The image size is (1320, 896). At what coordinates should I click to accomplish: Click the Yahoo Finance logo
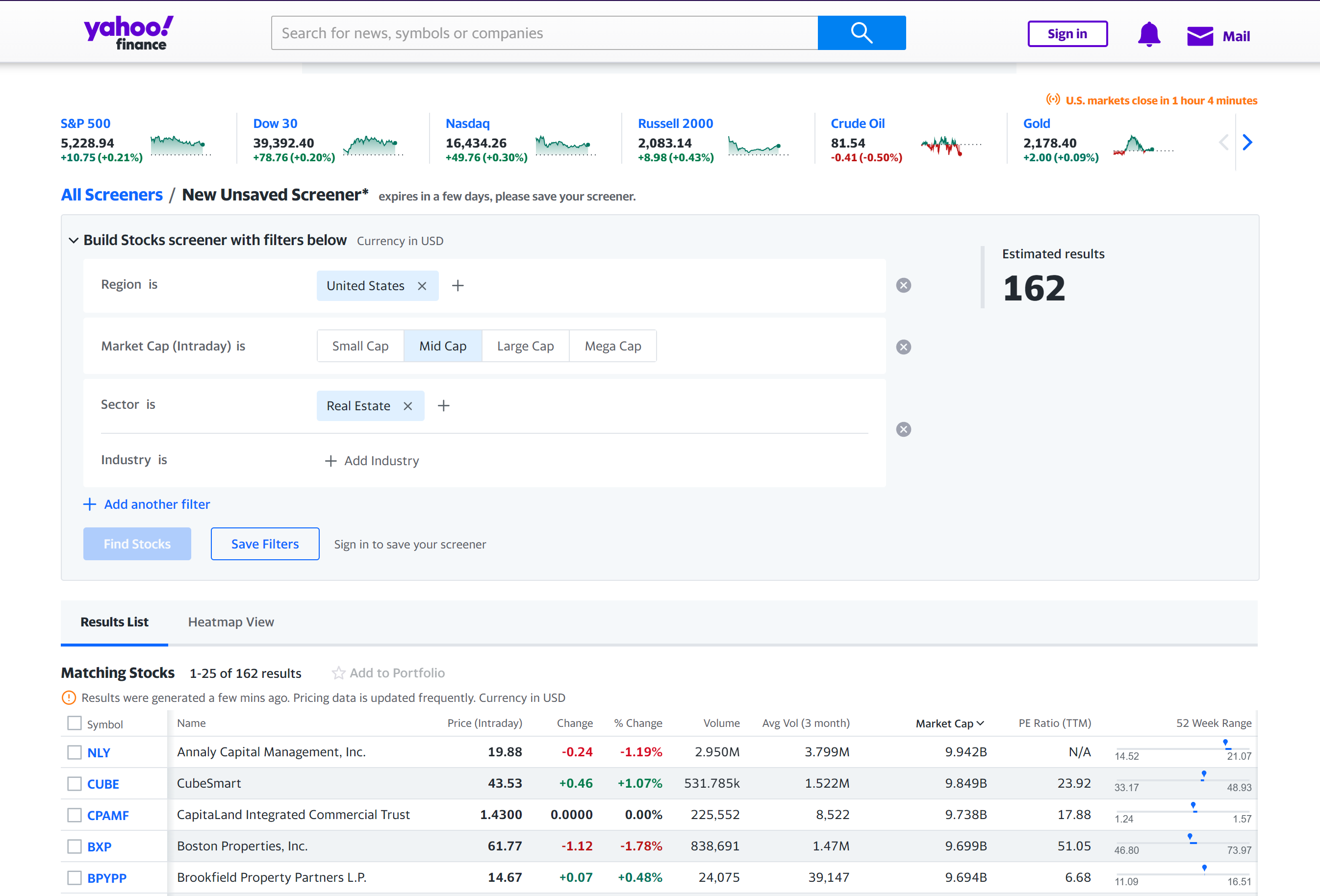click(x=128, y=33)
